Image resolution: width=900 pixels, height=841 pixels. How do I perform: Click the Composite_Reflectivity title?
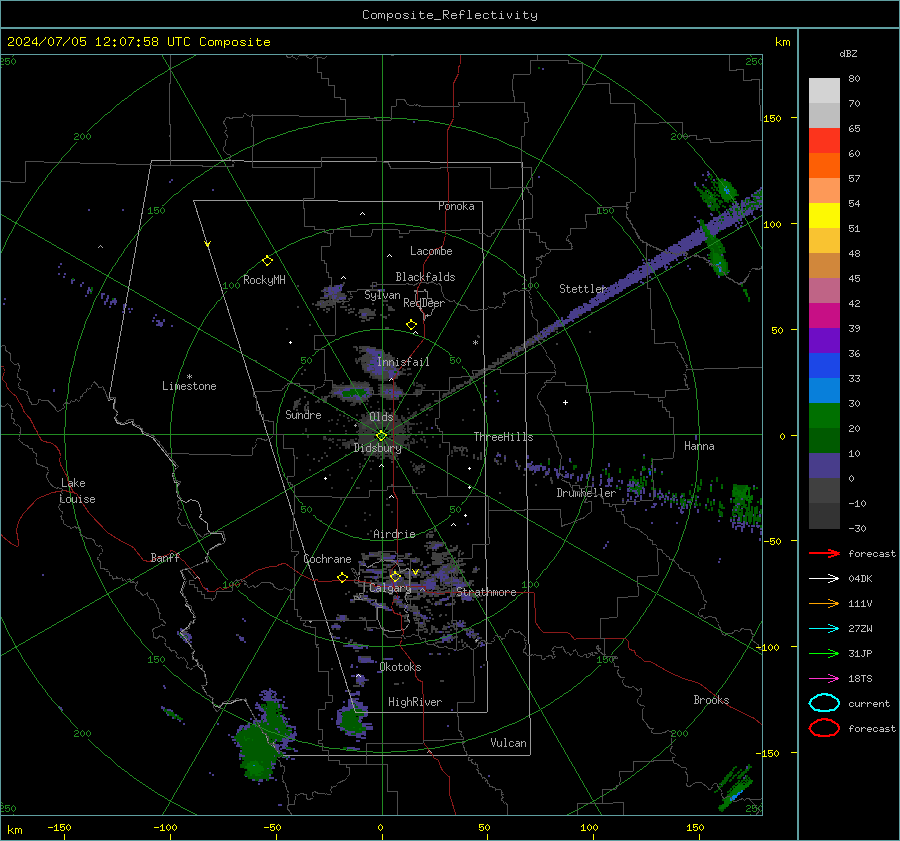(449, 15)
